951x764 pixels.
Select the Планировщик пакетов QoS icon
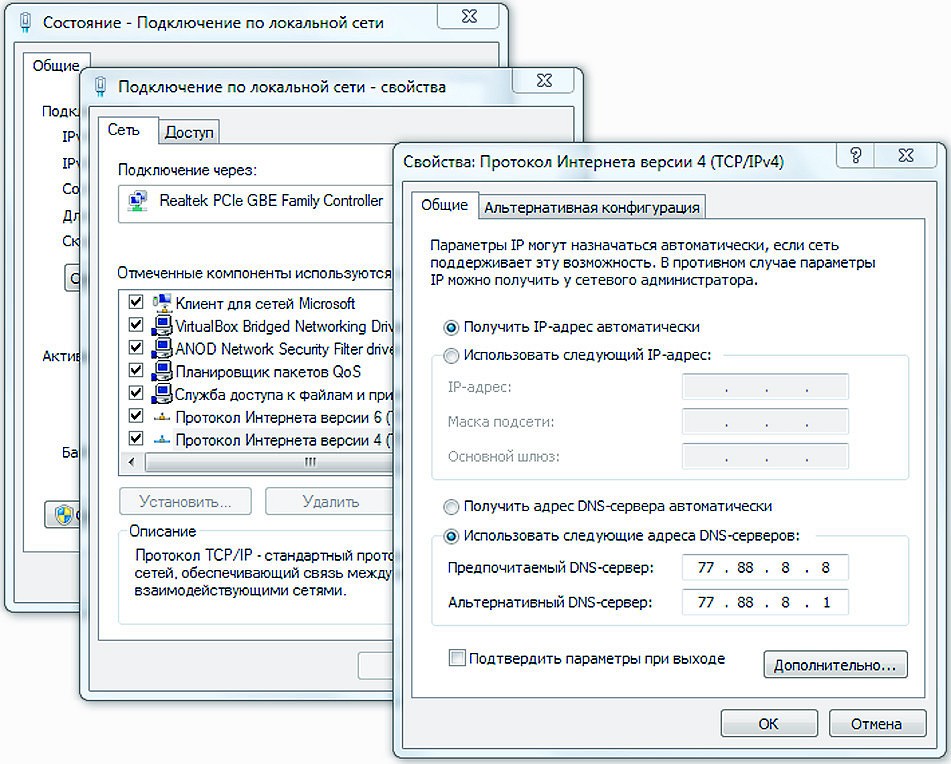161,371
